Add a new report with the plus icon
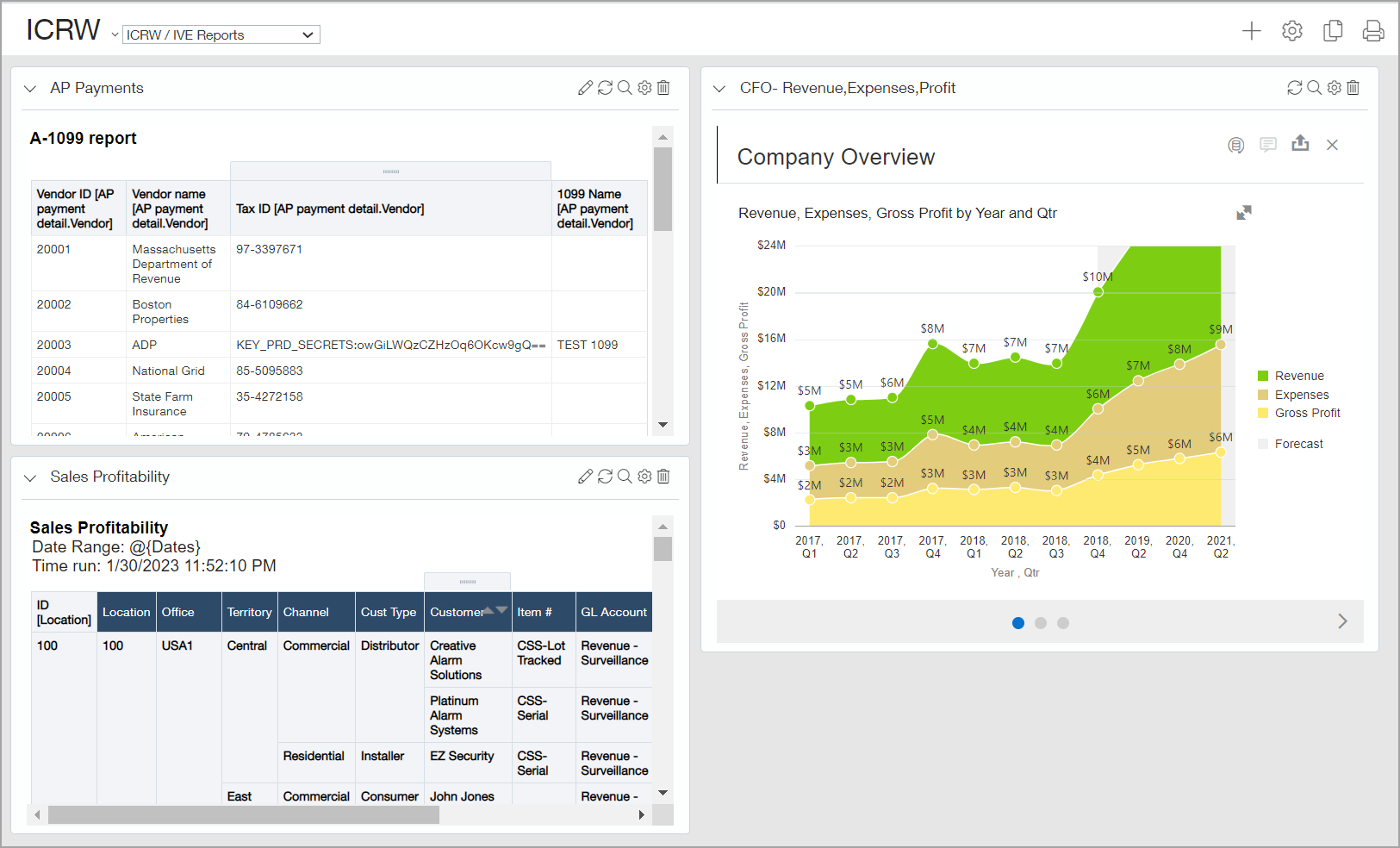1400x848 pixels. 1251,29
